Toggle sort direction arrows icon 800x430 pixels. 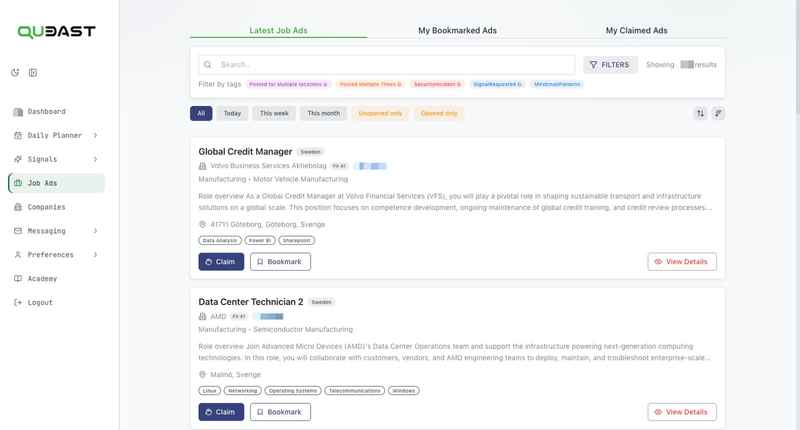pyautogui.click(x=701, y=113)
